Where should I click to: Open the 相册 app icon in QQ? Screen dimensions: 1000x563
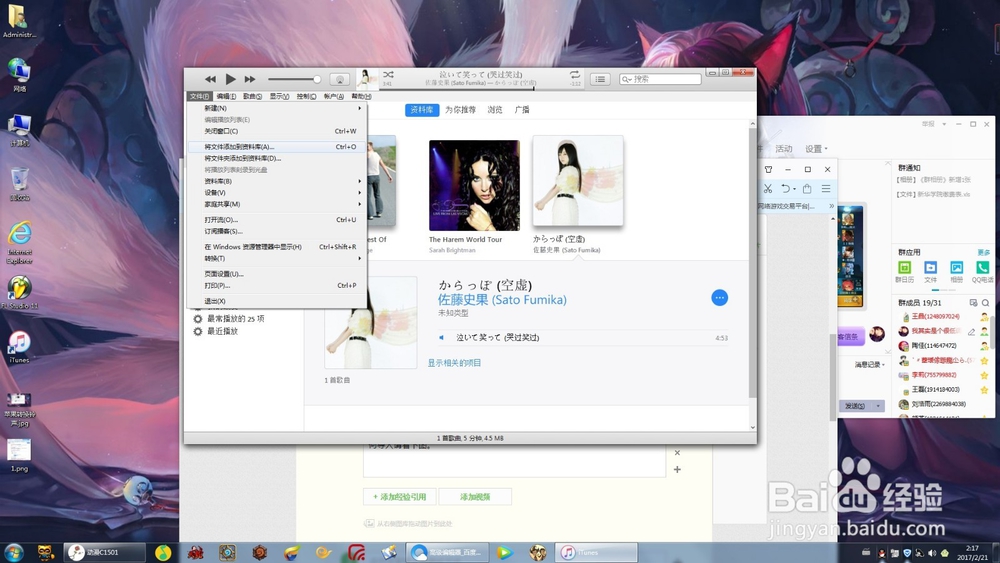[x=957, y=268]
